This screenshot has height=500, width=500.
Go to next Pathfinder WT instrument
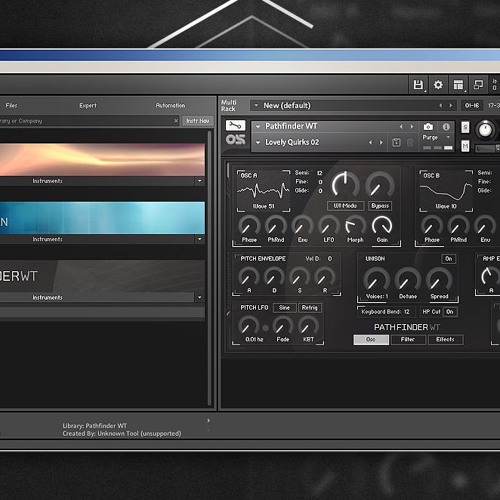coord(412,127)
